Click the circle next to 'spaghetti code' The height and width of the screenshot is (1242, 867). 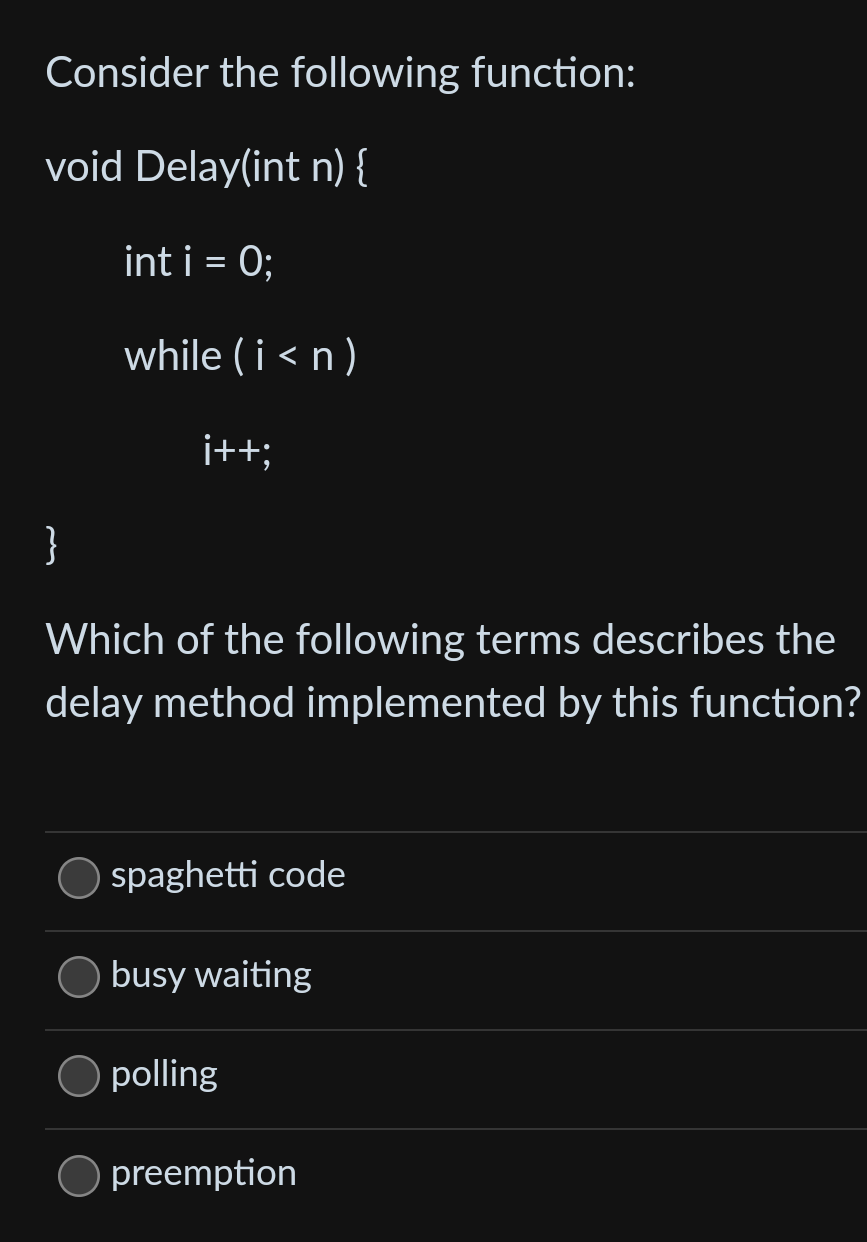click(x=78, y=878)
